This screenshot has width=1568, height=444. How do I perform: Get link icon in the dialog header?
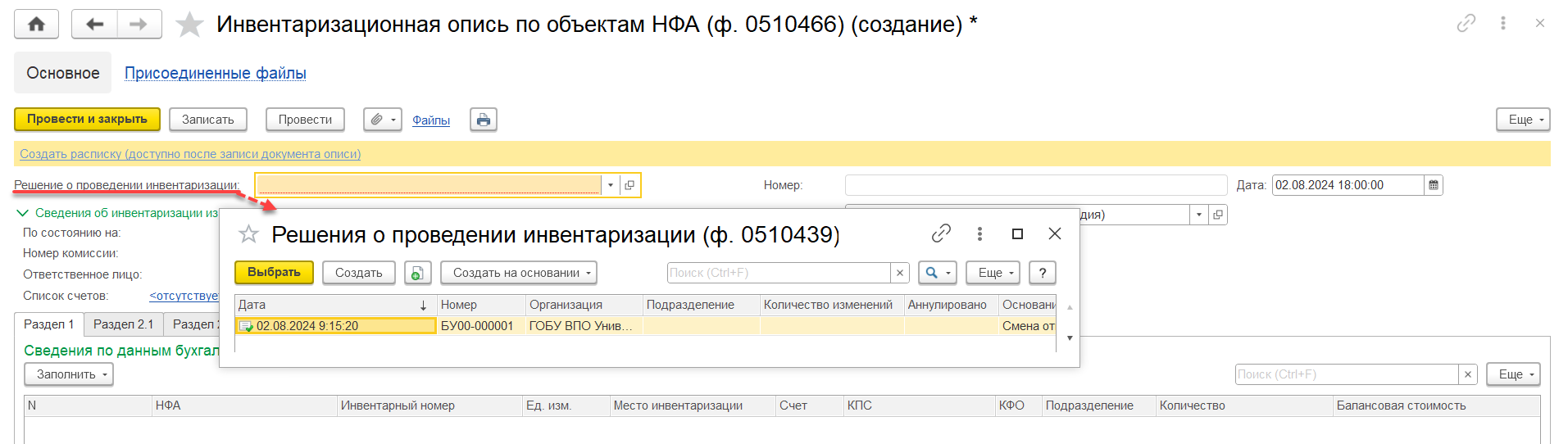pyautogui.click(x=941, y=234)
